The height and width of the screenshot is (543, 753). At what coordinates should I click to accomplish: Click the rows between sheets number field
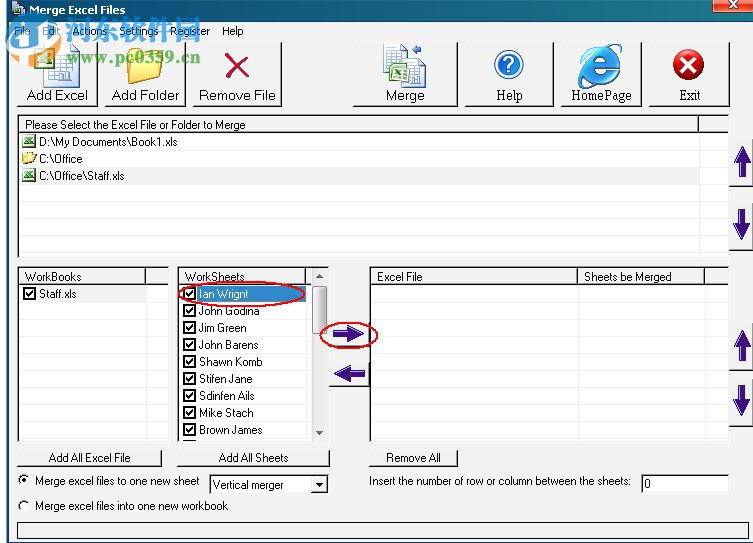click(685, 483)
